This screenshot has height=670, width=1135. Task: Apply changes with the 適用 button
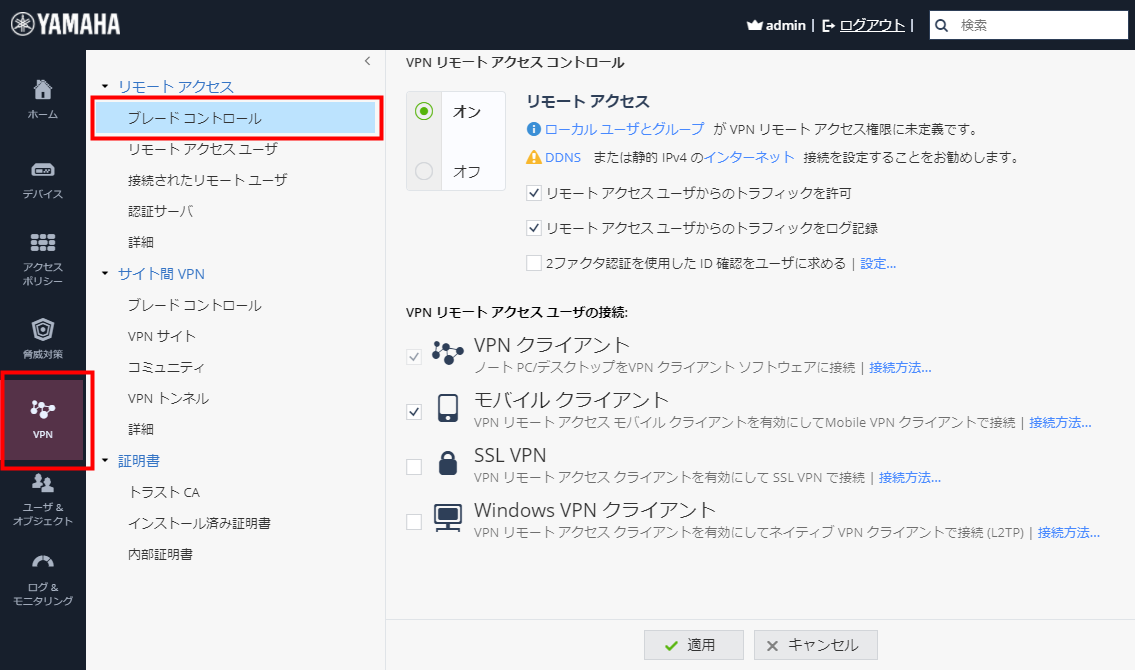[693, 644]
